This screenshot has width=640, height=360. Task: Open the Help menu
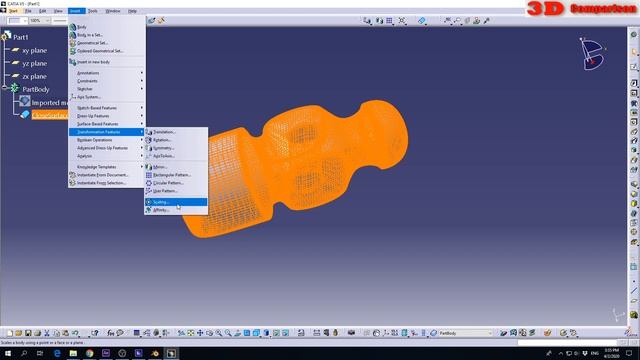(x=132, y=11)
